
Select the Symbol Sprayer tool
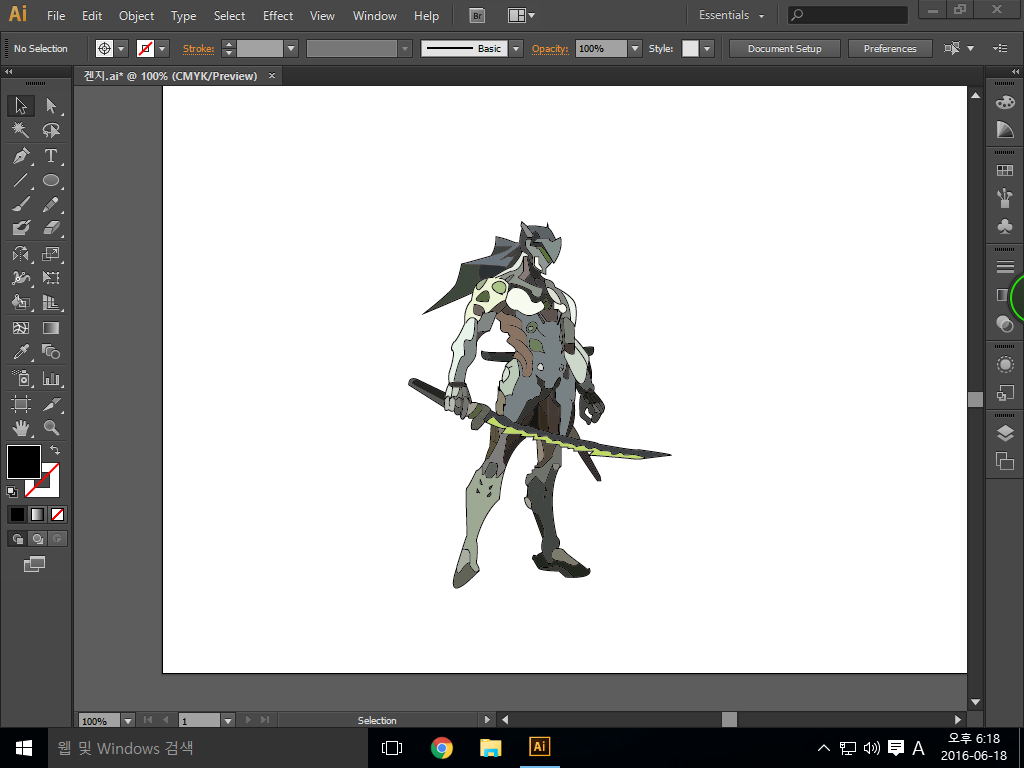click(x=21, y=378)
